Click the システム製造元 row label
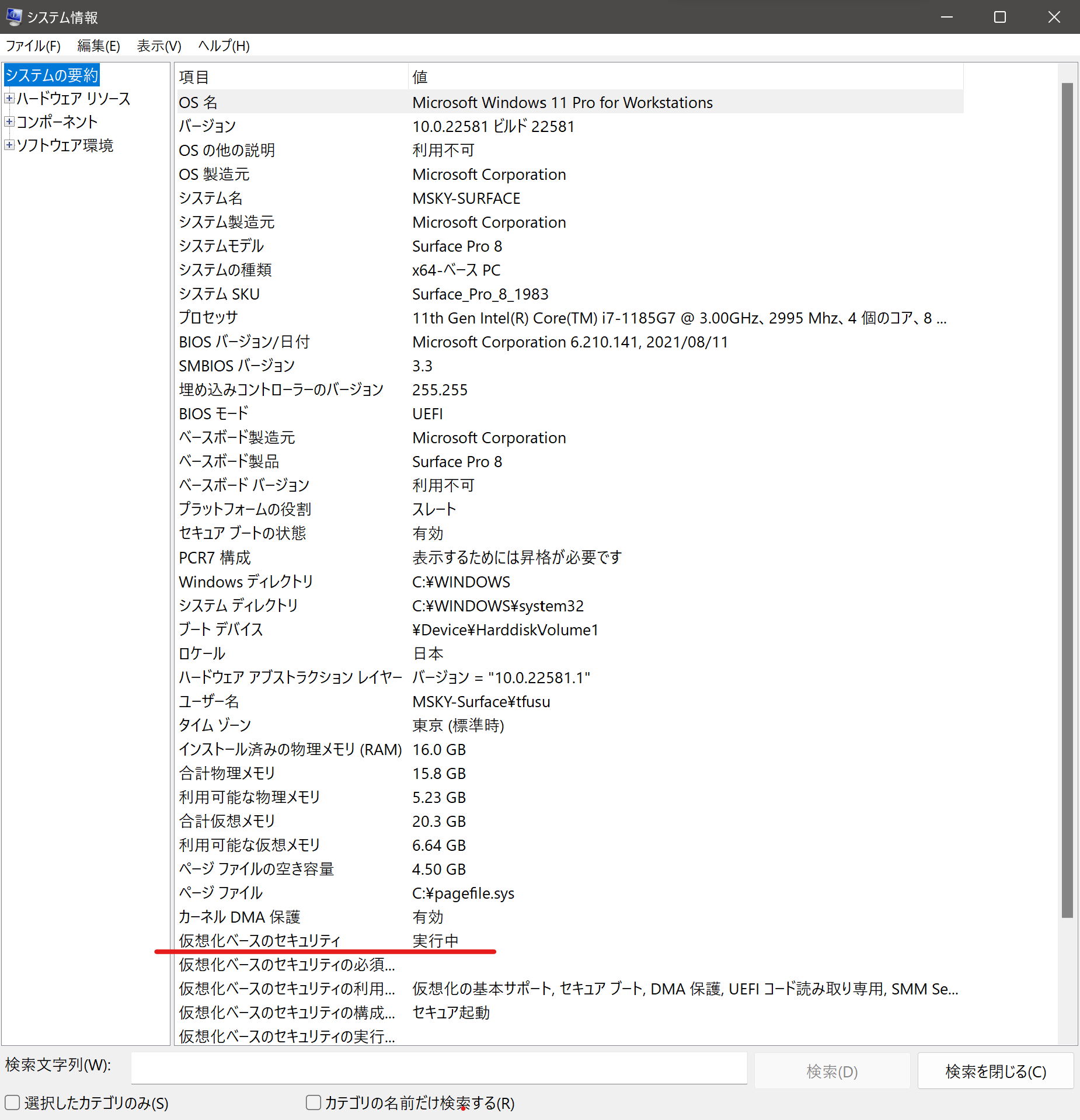This screenshot has width=1080, height=1120. (227, 222)
